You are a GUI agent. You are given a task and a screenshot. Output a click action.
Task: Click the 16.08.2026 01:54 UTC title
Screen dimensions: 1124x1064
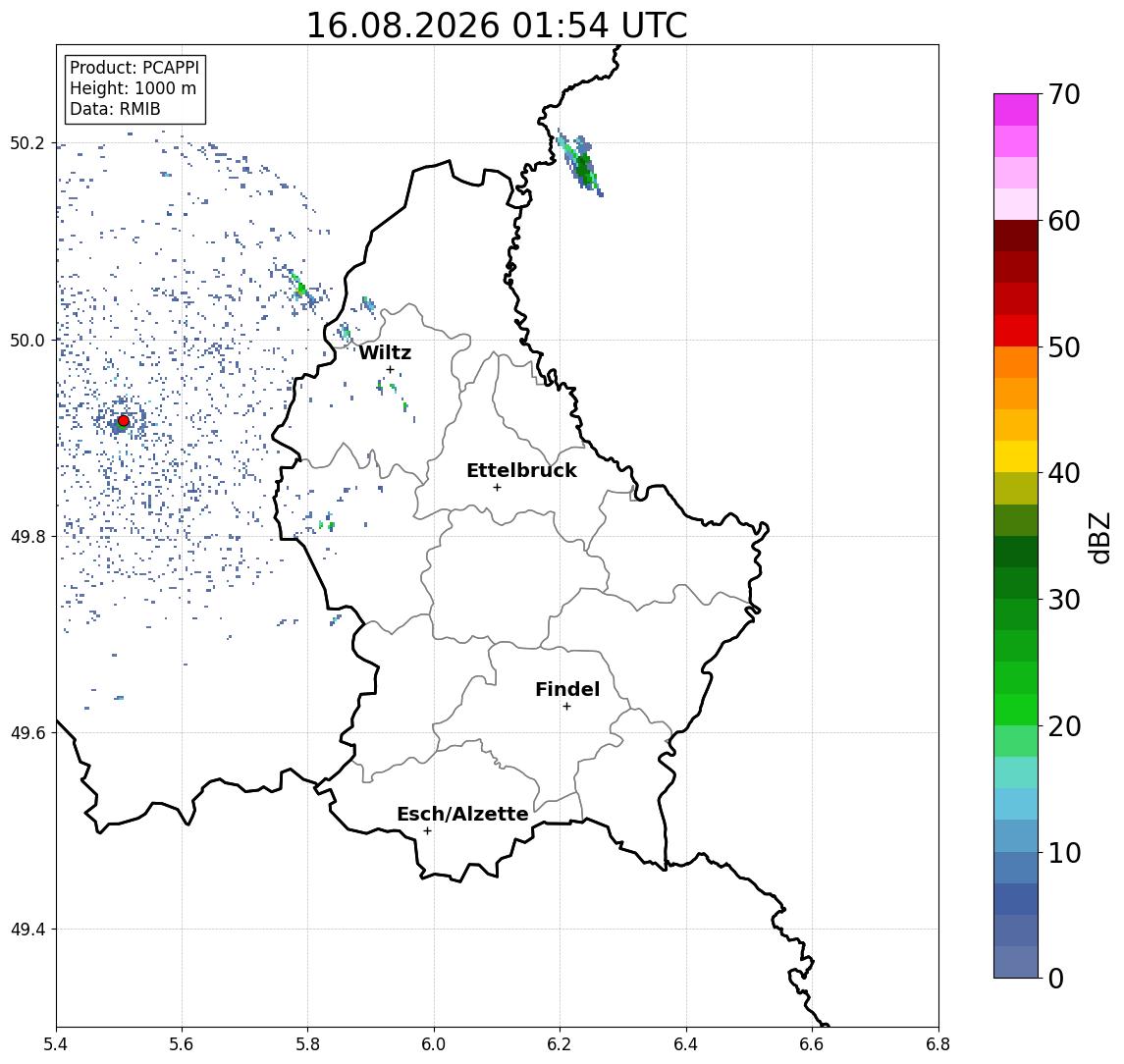tap(497, 26)
